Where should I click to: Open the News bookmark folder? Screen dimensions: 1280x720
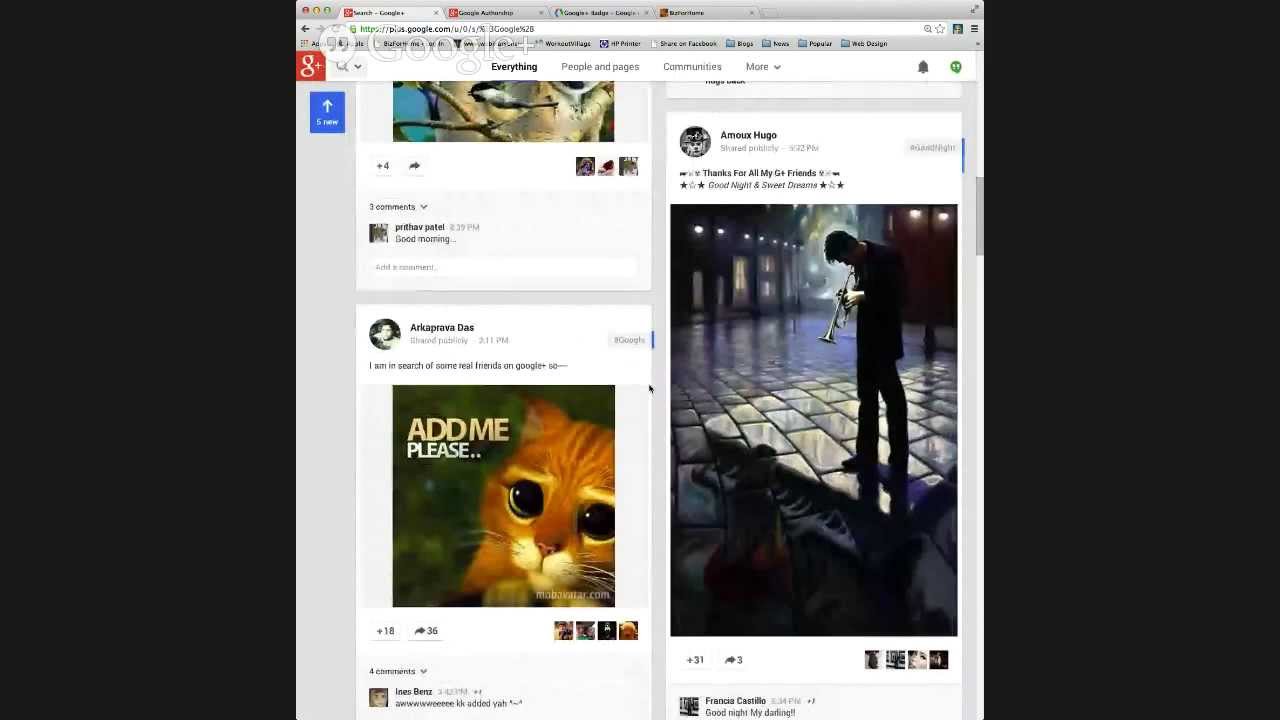[x=776, y=44]
